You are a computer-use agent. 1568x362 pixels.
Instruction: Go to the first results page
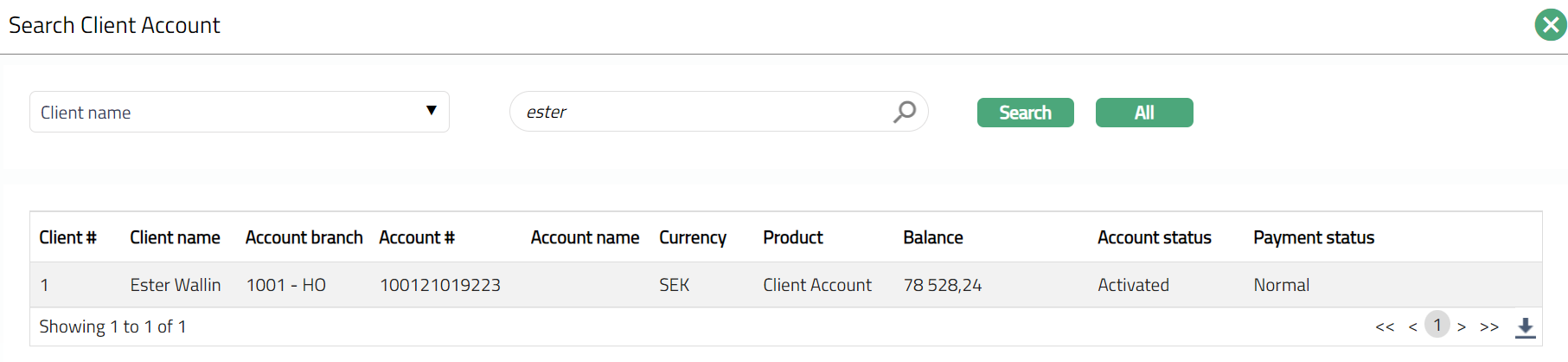tap(1385, 327)
